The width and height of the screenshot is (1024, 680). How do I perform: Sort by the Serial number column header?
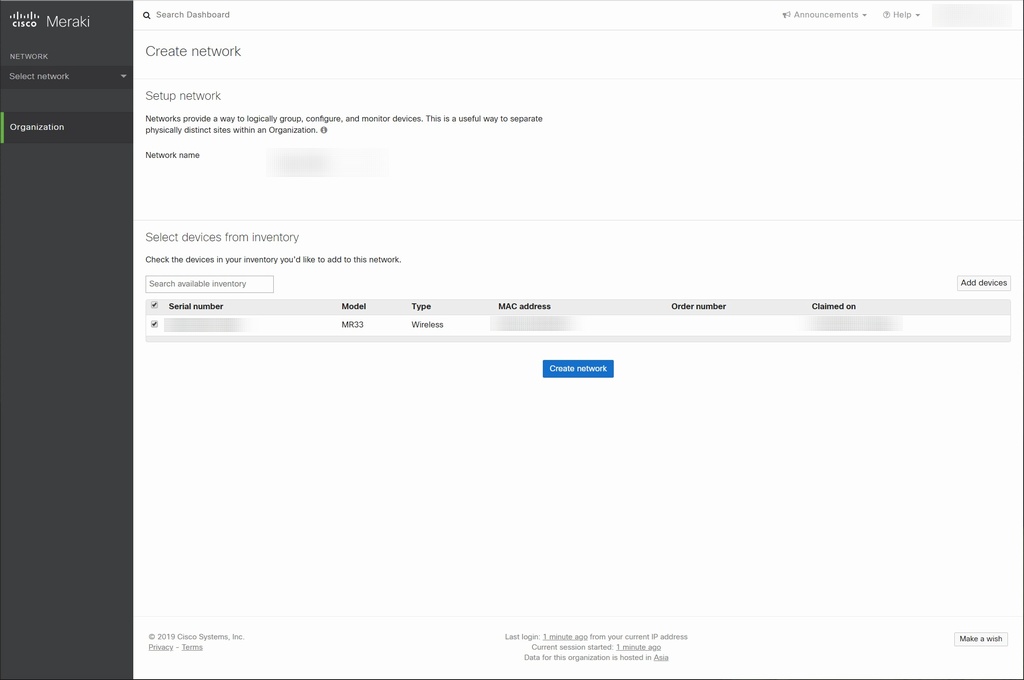point(196,306)
